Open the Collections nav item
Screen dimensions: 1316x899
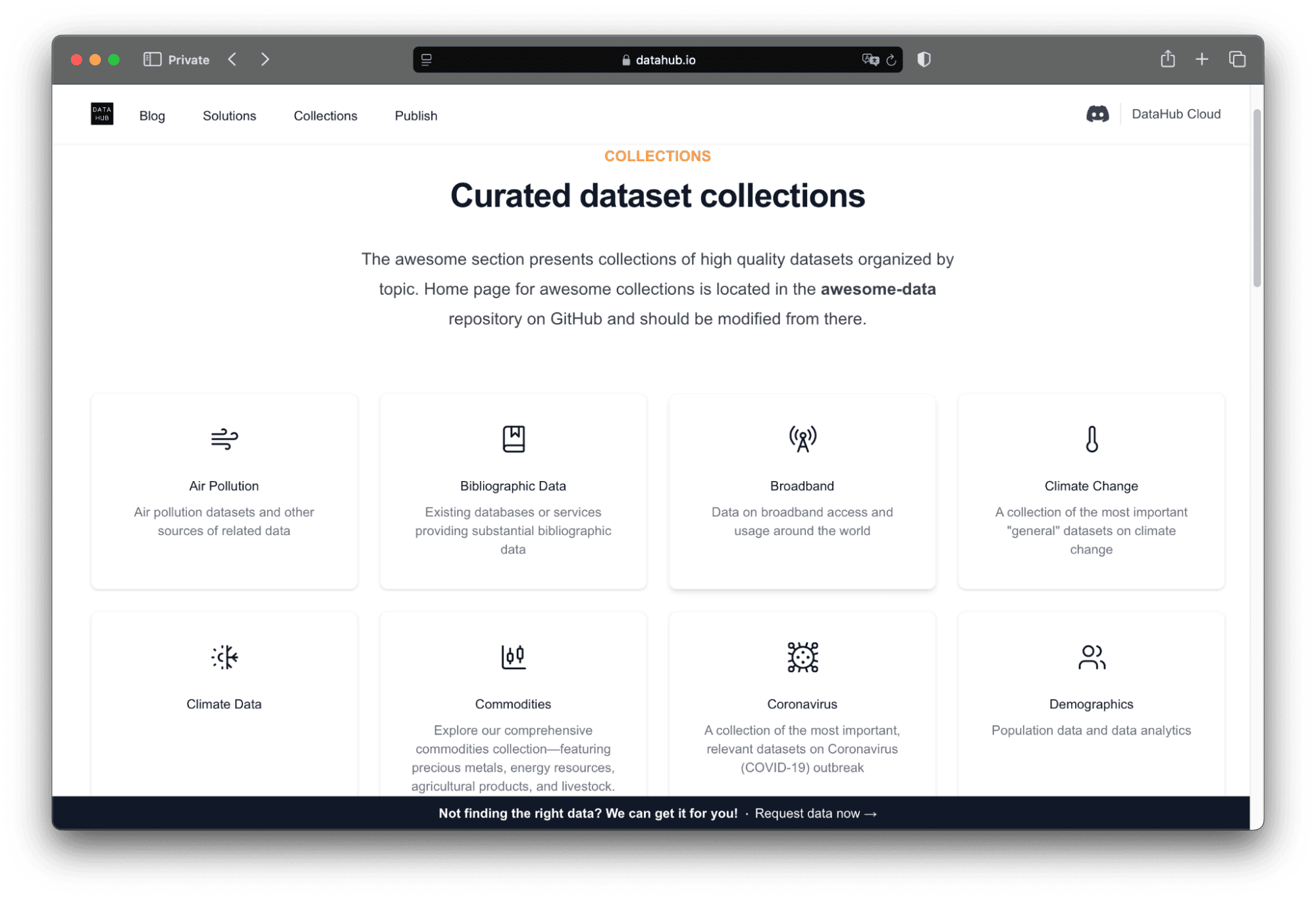click(325, 116)
